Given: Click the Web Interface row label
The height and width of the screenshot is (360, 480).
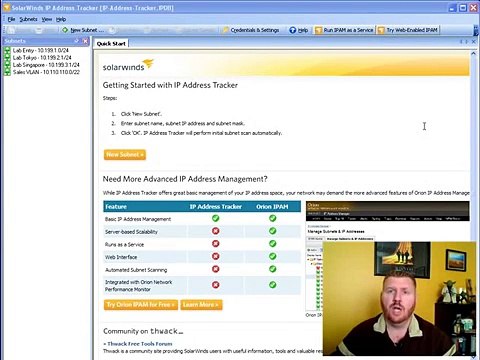Looking at the screenshot, I should [x=121, y=257].
